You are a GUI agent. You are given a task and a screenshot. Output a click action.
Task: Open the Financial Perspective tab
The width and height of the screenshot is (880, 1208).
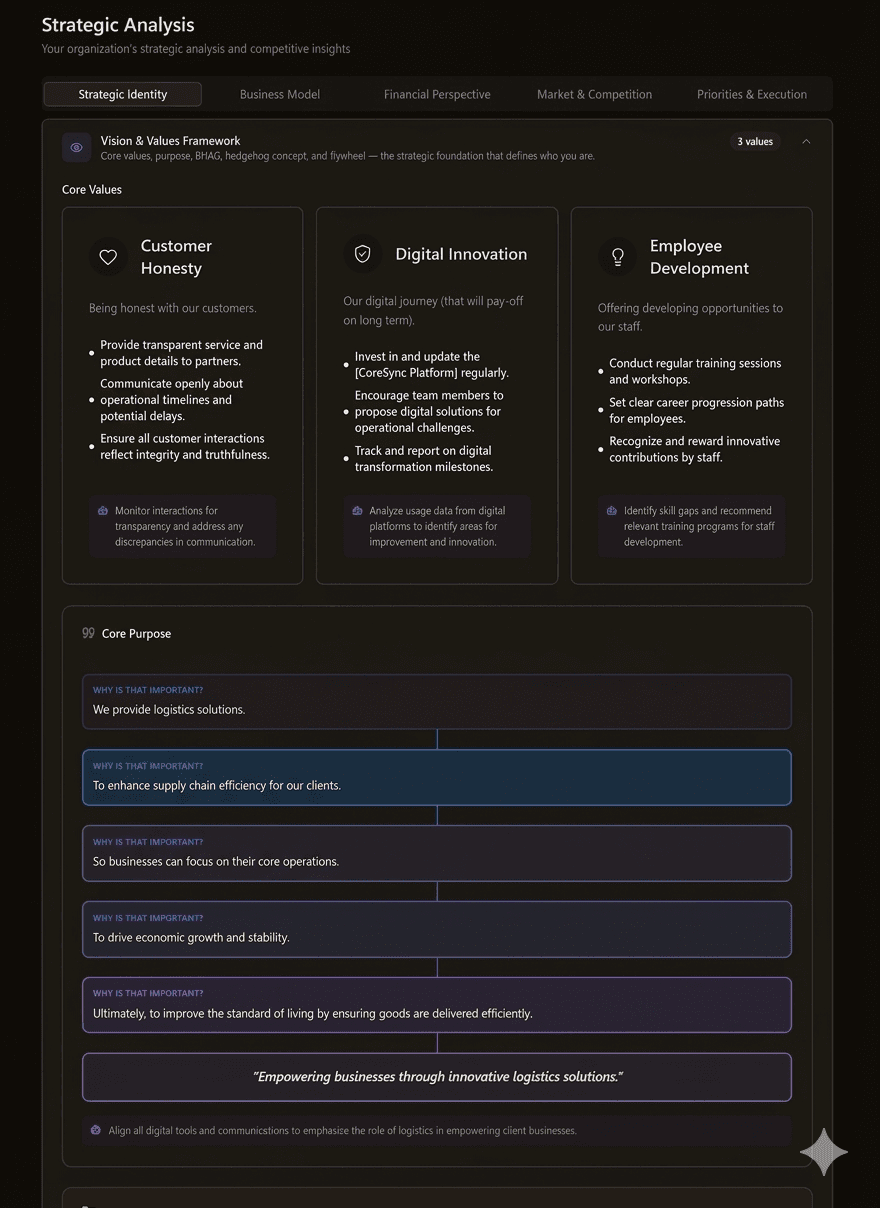click(x=437, y=94)
